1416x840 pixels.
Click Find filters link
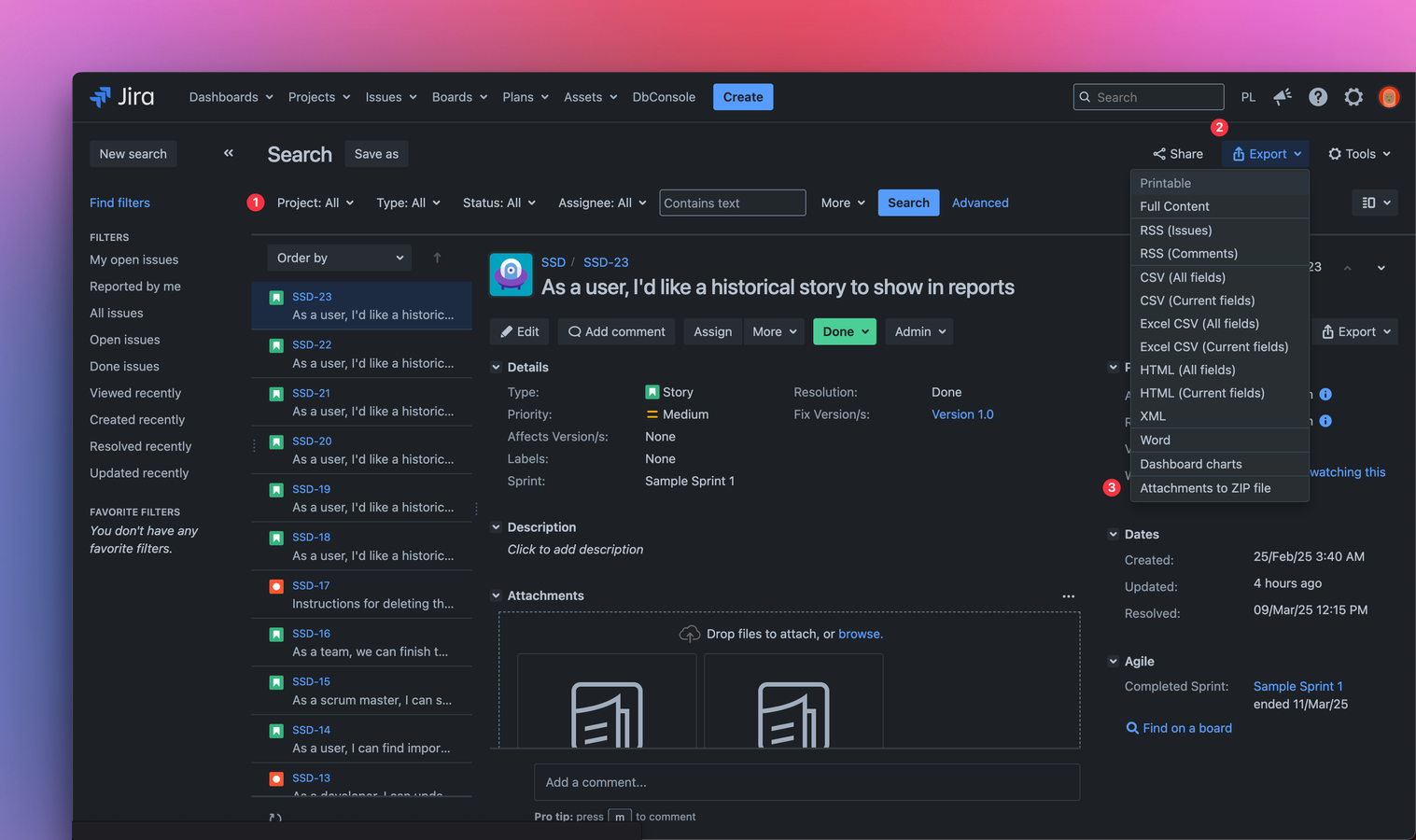tap(119, 203)
